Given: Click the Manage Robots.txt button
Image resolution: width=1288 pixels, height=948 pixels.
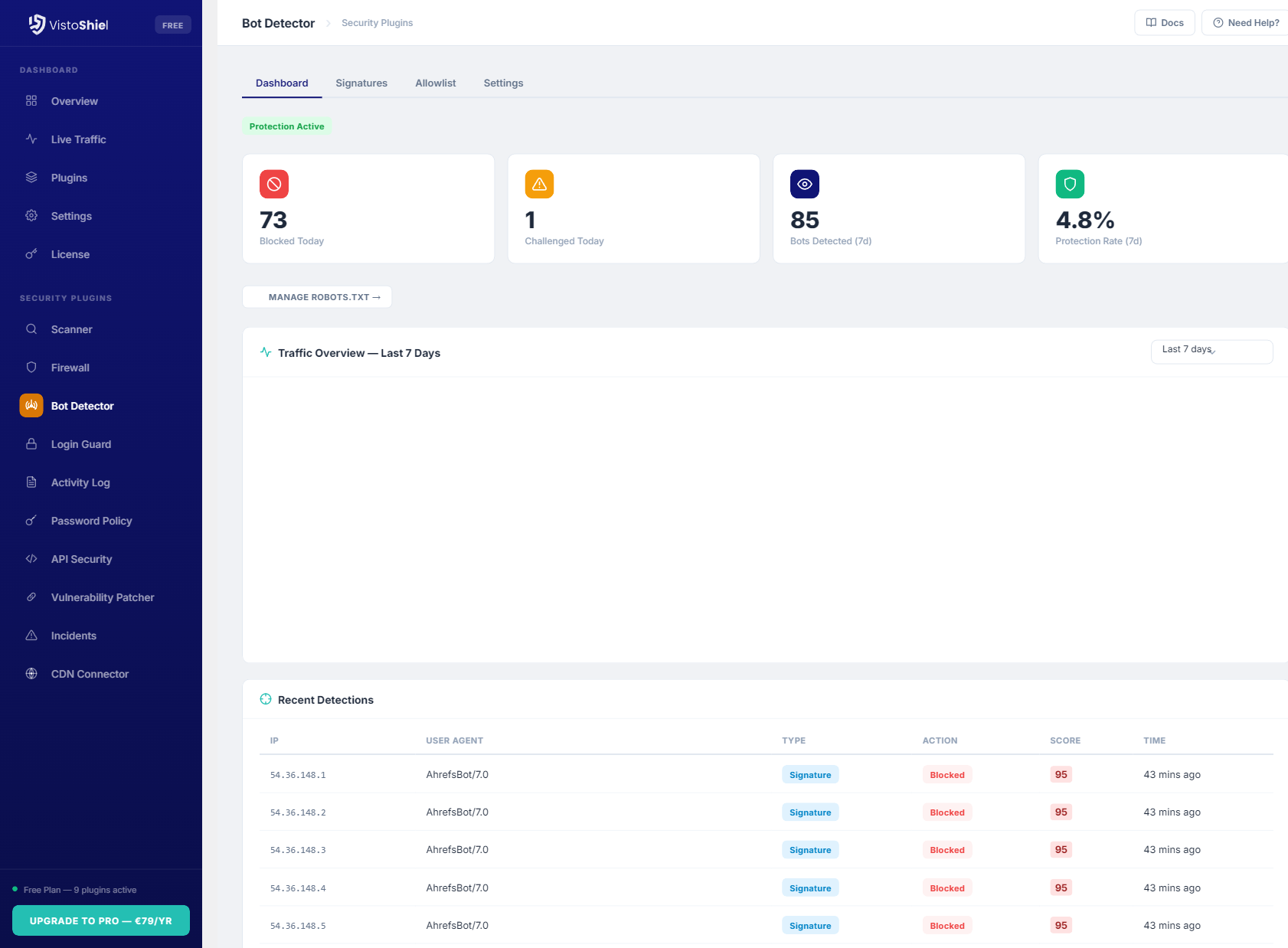Looking at the screenshot, I should point(317,297).
